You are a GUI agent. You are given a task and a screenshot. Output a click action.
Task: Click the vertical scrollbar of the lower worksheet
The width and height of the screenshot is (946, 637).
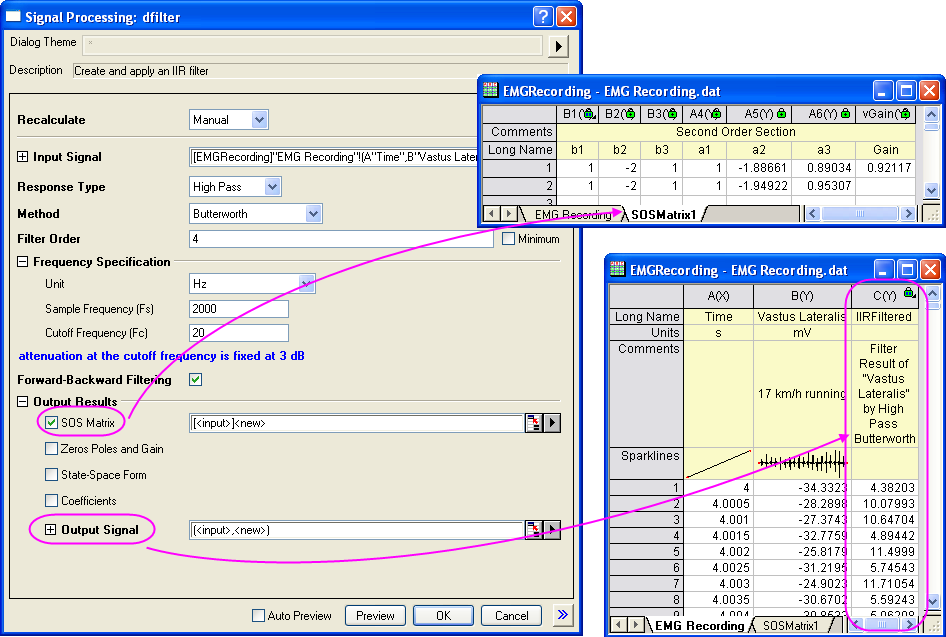pyautogui.click(x=932, y=450)
